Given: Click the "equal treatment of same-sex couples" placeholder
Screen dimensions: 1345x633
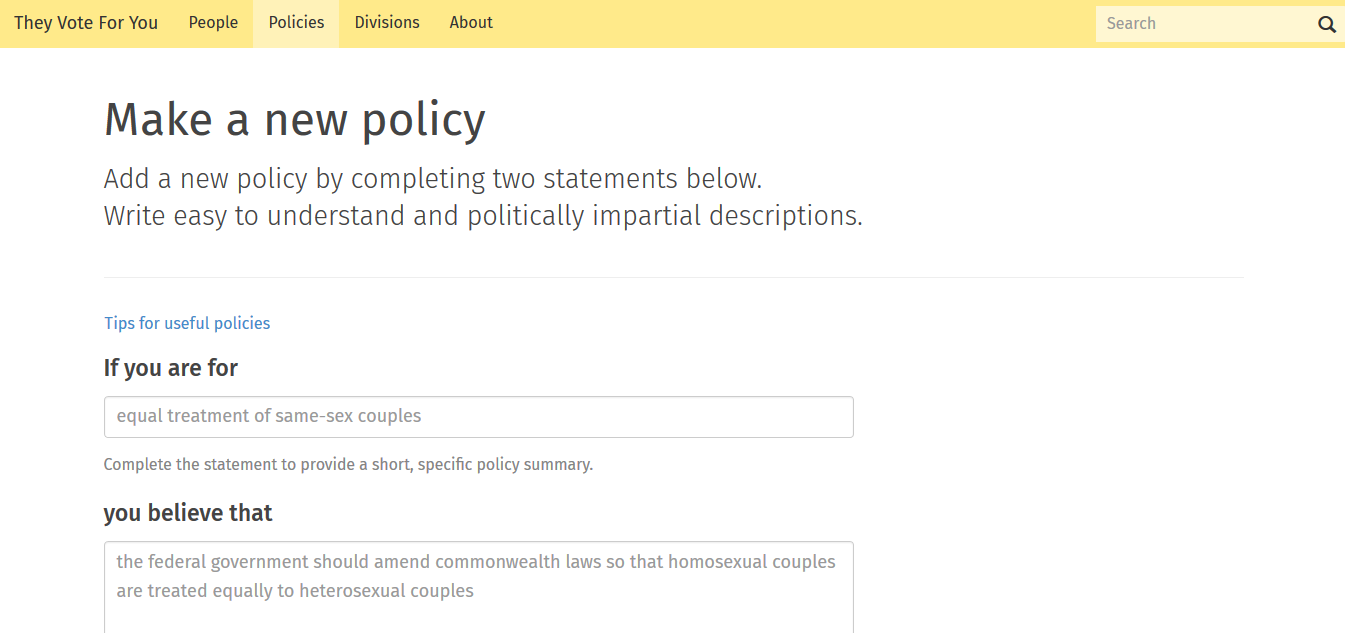Looking at the screenshot, I should click(269, 416).
